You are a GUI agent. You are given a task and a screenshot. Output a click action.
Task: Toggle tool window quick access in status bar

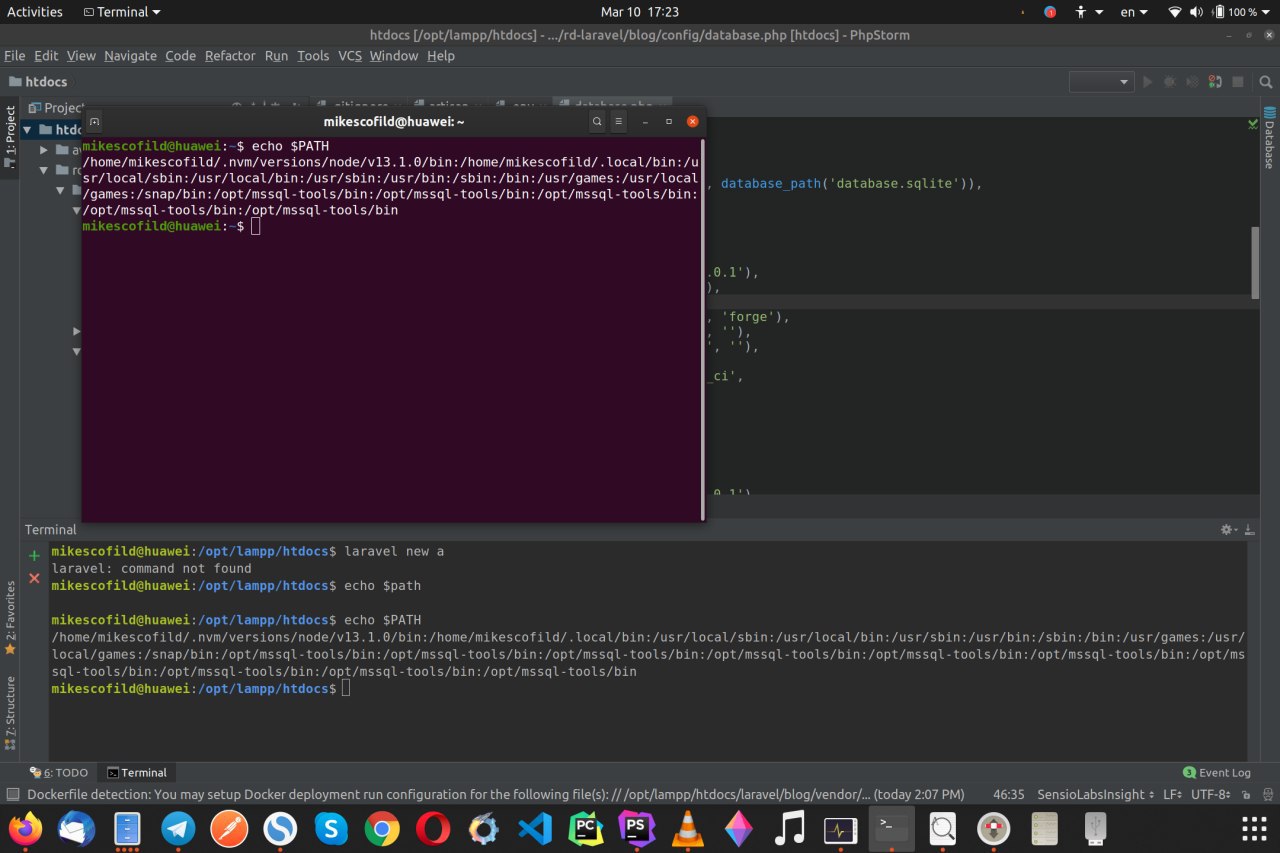12,794
